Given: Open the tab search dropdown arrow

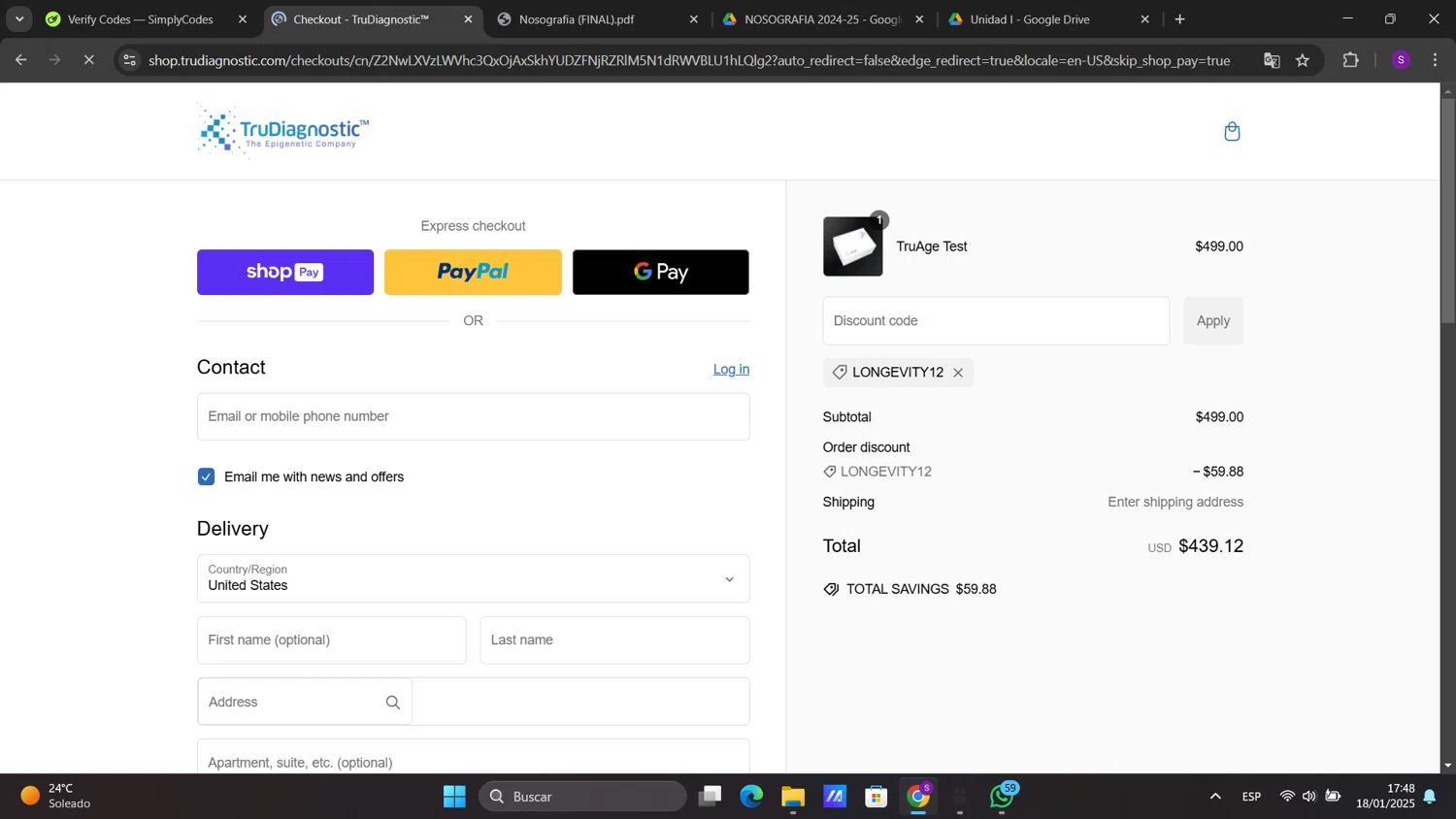Looking at the screenshot, I should tap(19, 19).
